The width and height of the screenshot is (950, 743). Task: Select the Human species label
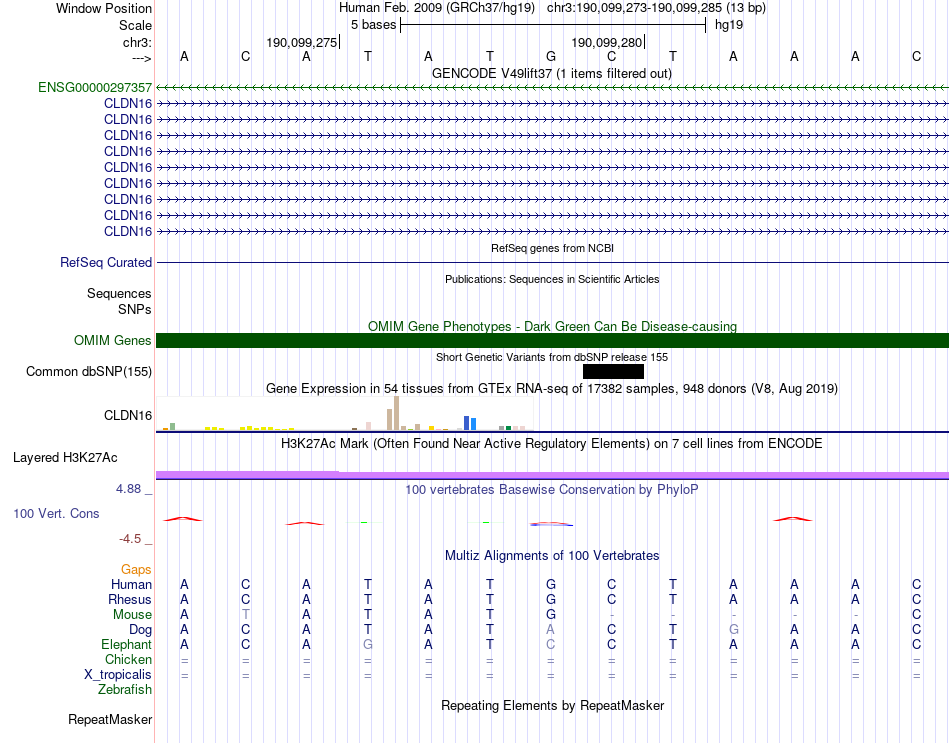(x=131, y=584)
